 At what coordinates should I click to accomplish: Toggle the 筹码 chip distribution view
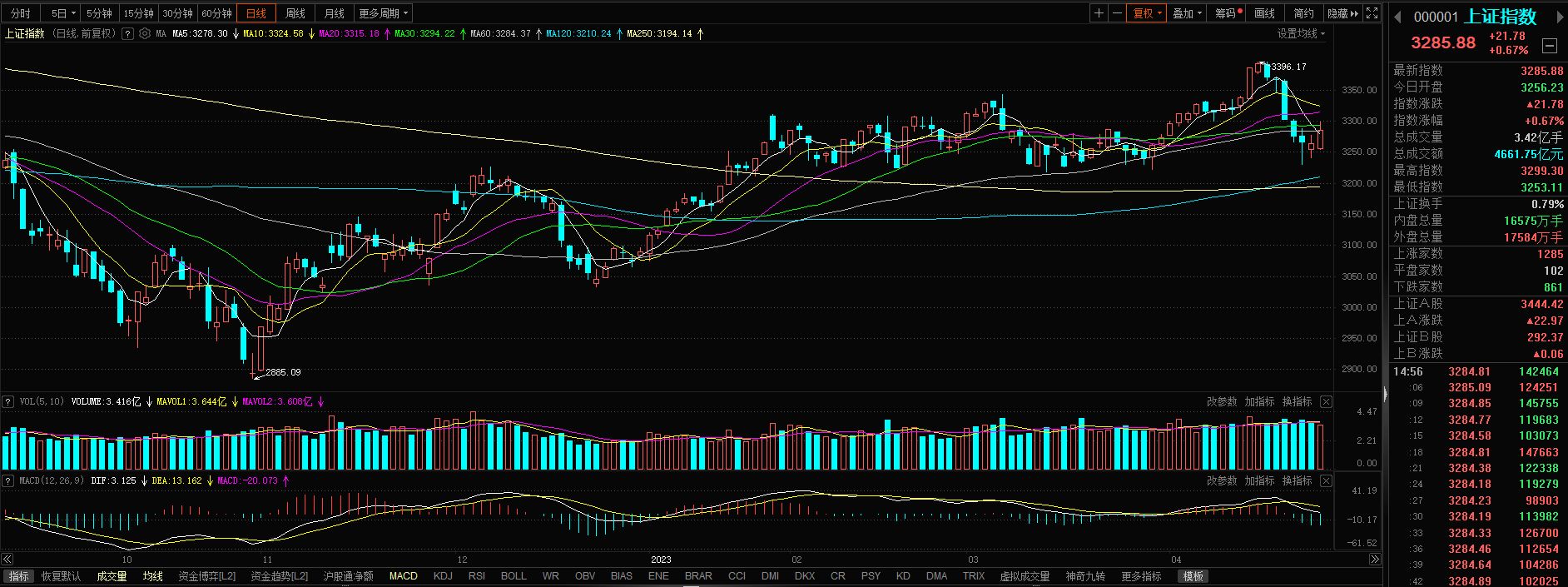1228,13
